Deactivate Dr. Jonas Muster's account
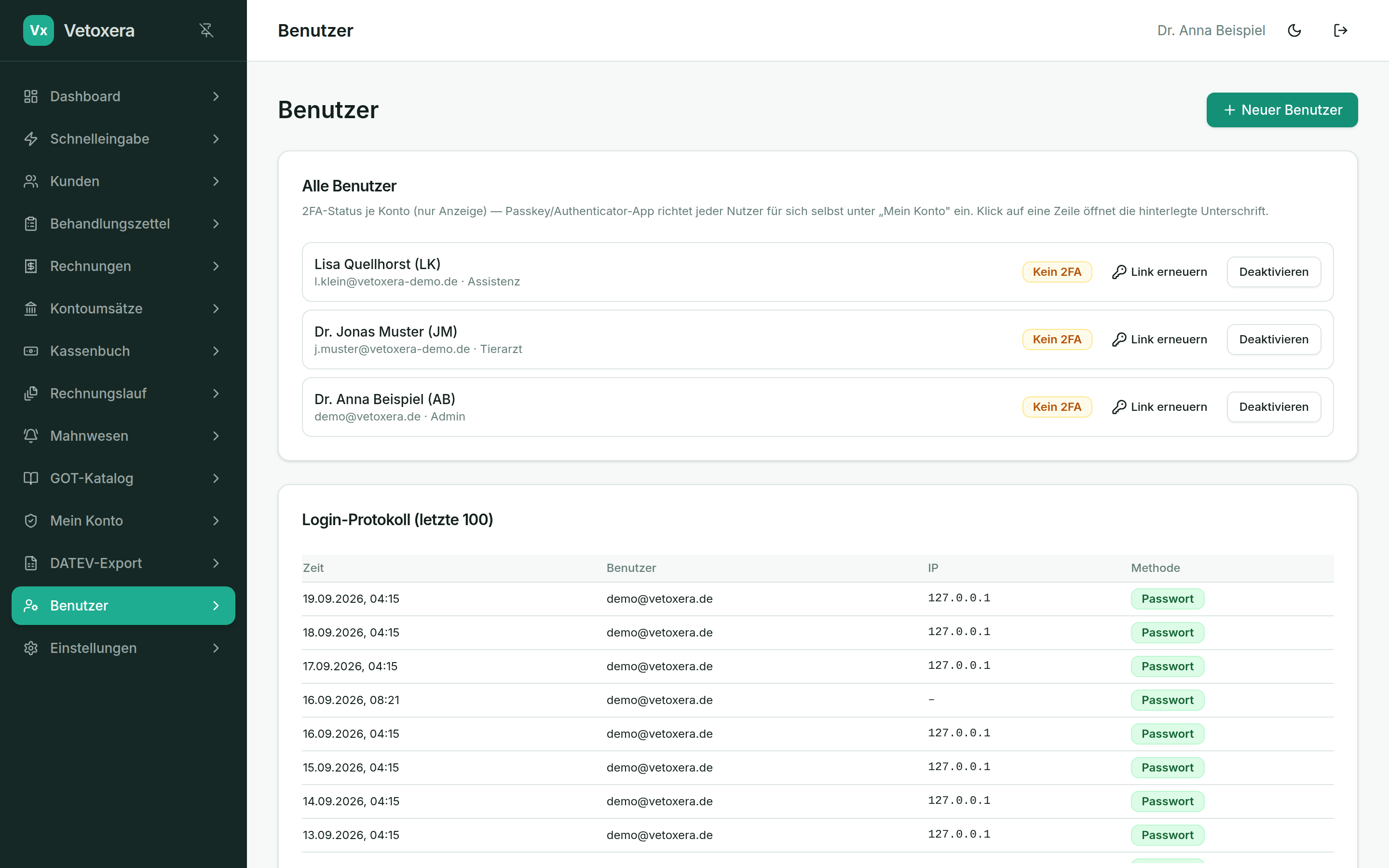 [x=1274, y=340]
